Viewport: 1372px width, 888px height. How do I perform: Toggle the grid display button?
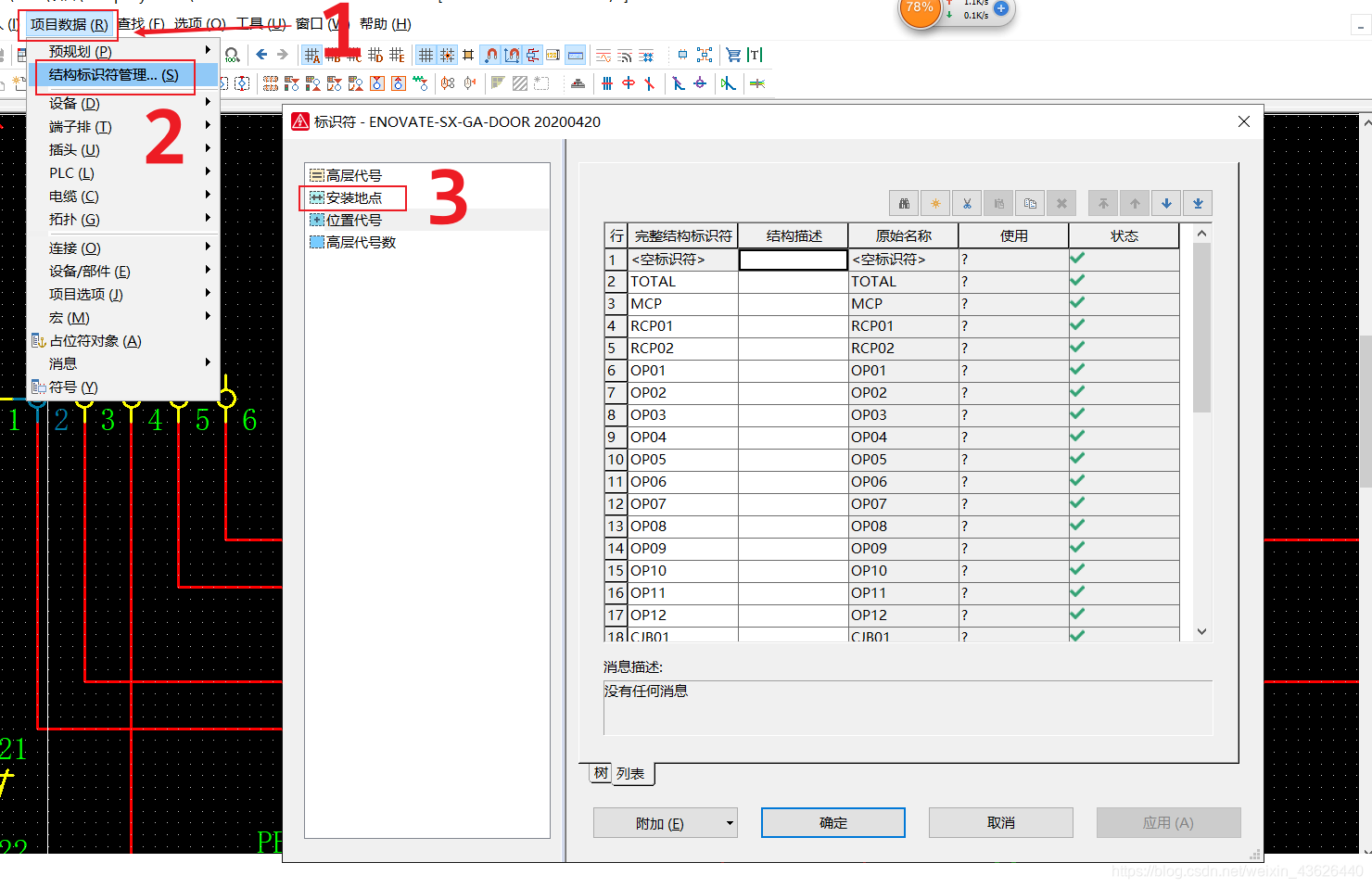pos(426,55)
